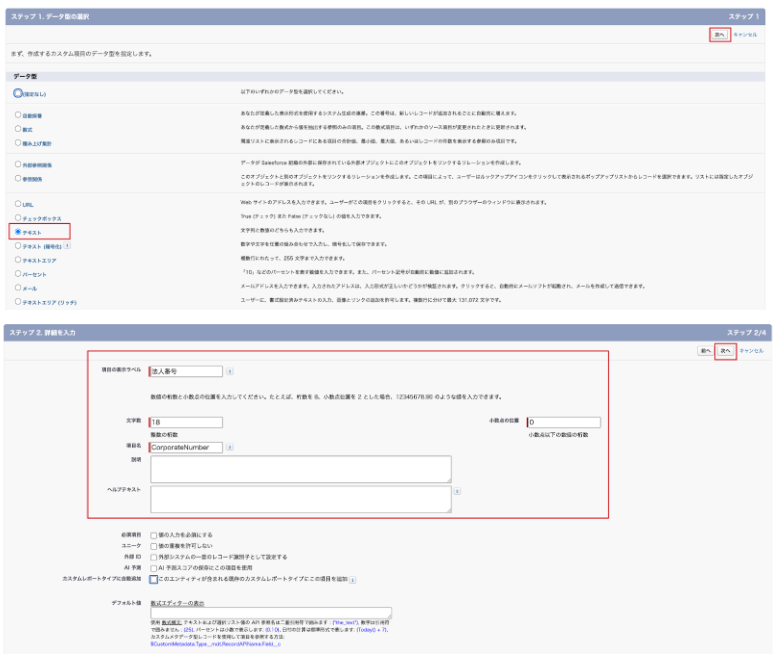Click info icon beside 項目の表示ラベル field
781x658 pixels.
(x=230, y=371)
